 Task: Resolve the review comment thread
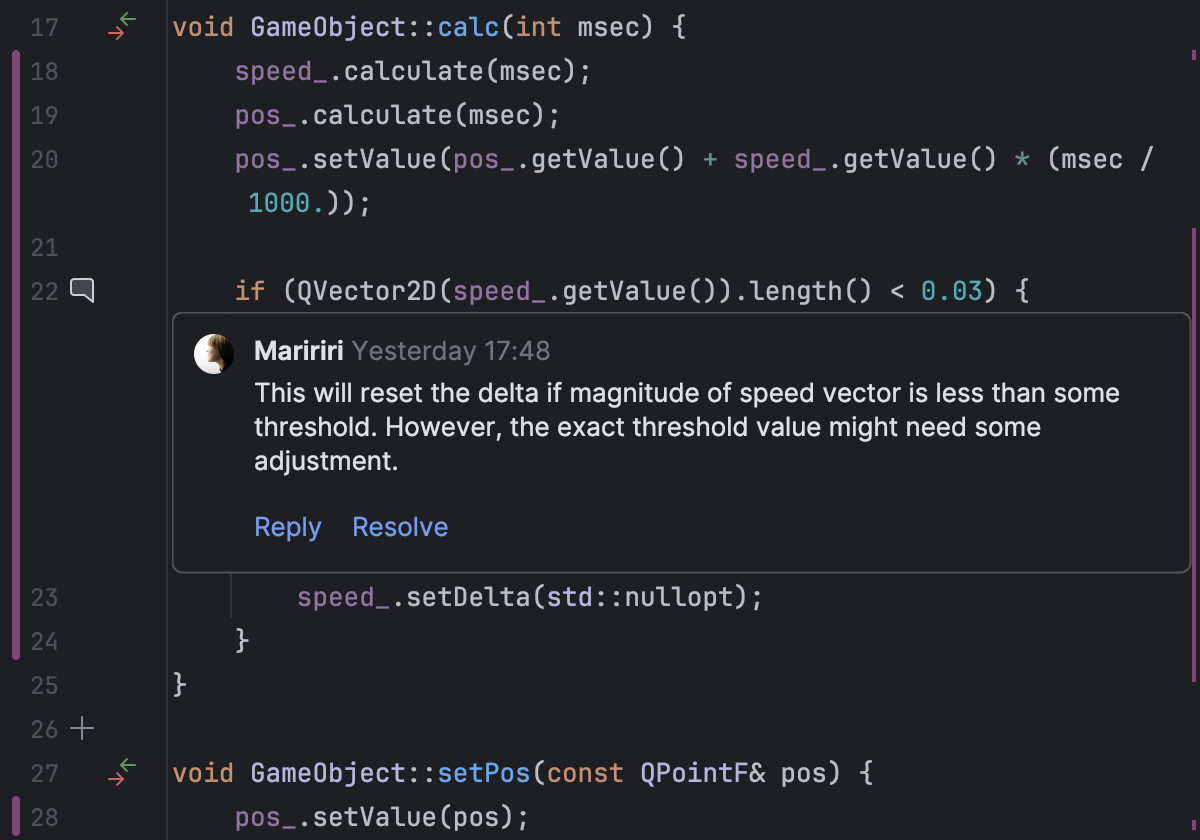(x=400, y=527)
